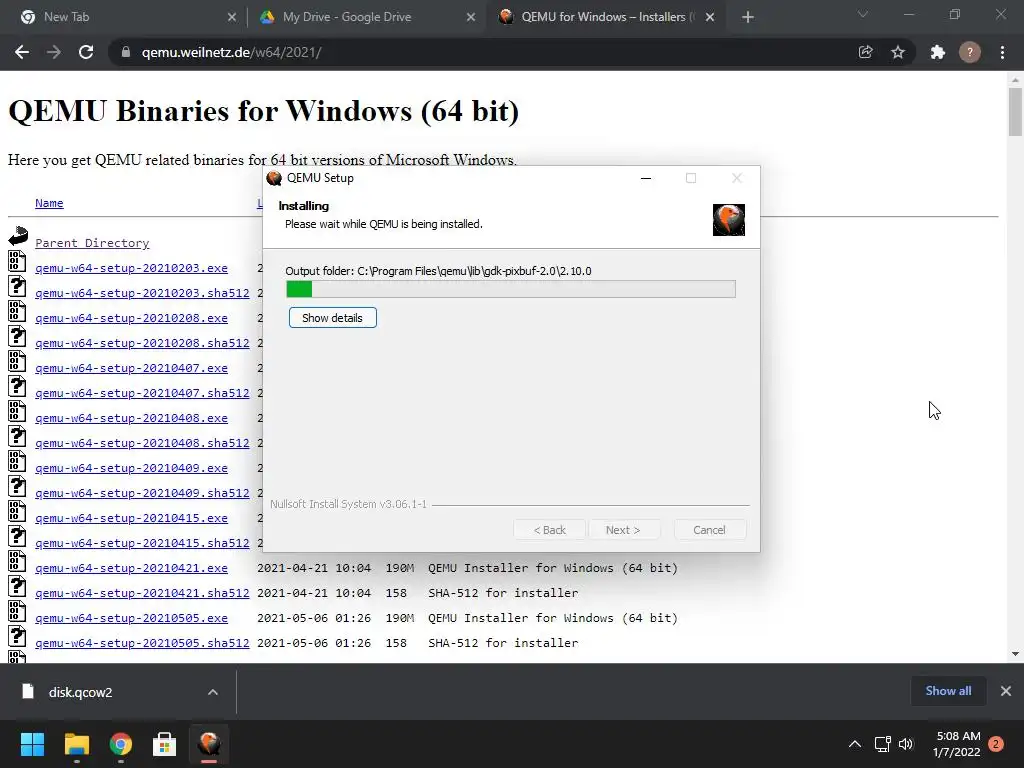
Task: Click the address bar URL field
Action: pos(483,52)
